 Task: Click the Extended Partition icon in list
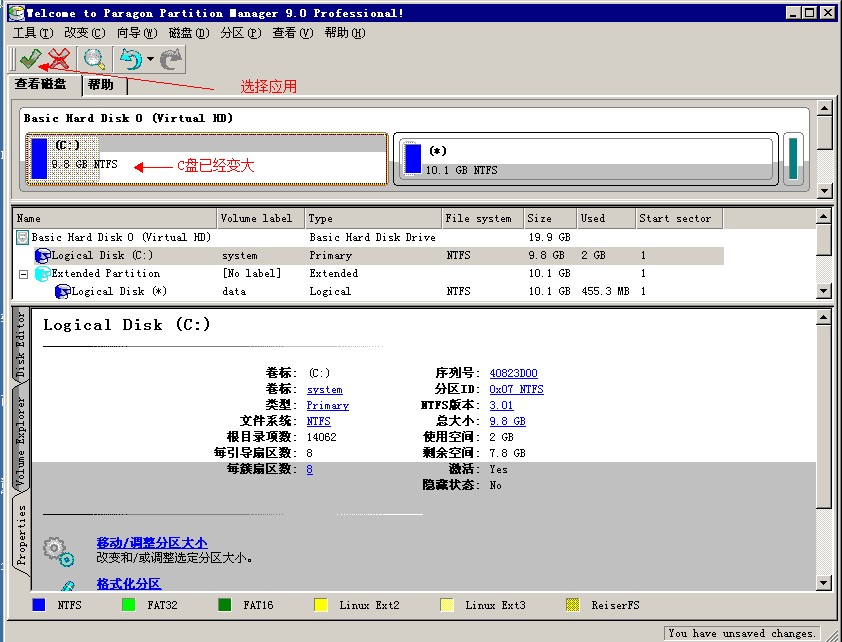(42, 274)
